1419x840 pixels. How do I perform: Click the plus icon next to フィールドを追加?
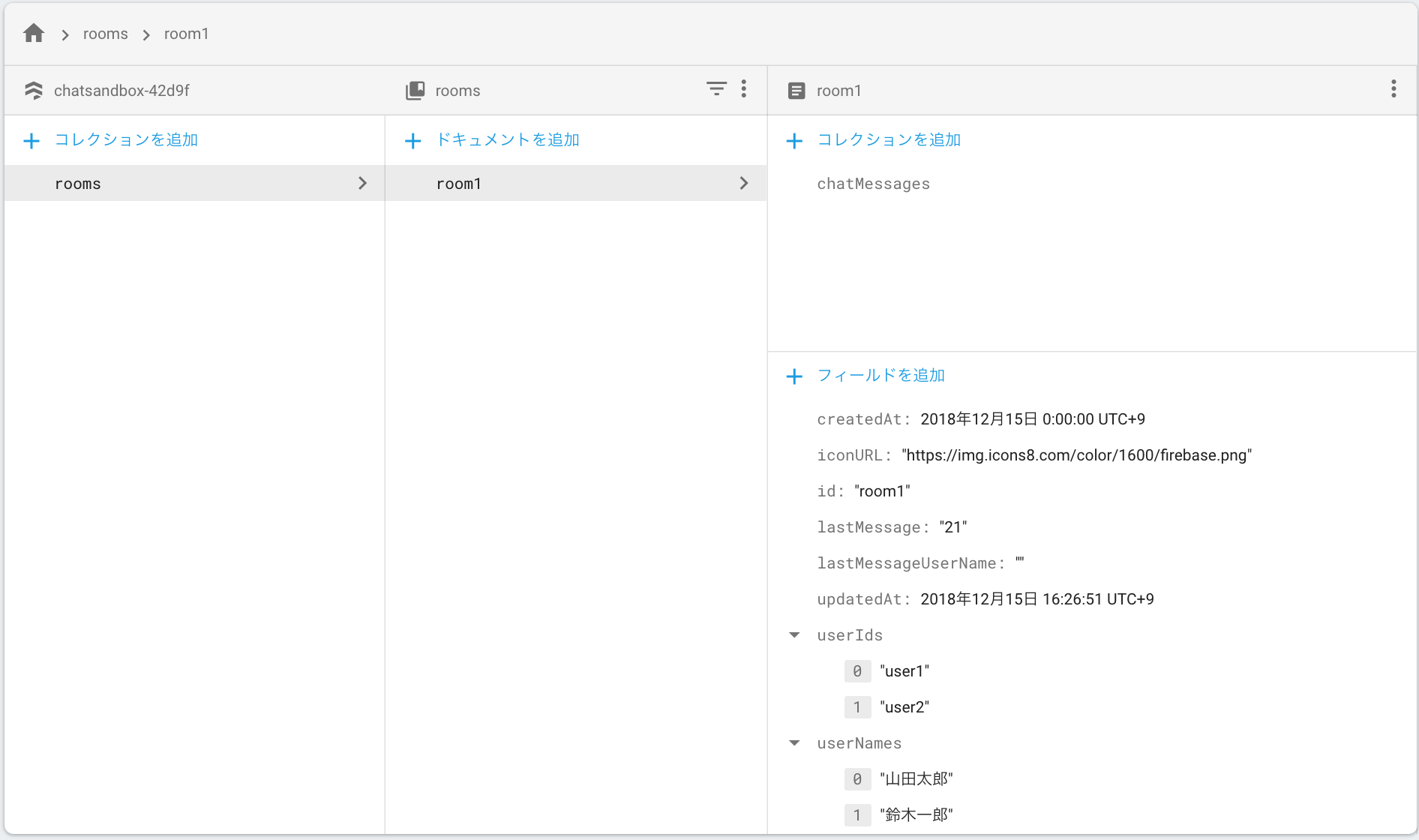coord(794,376)
